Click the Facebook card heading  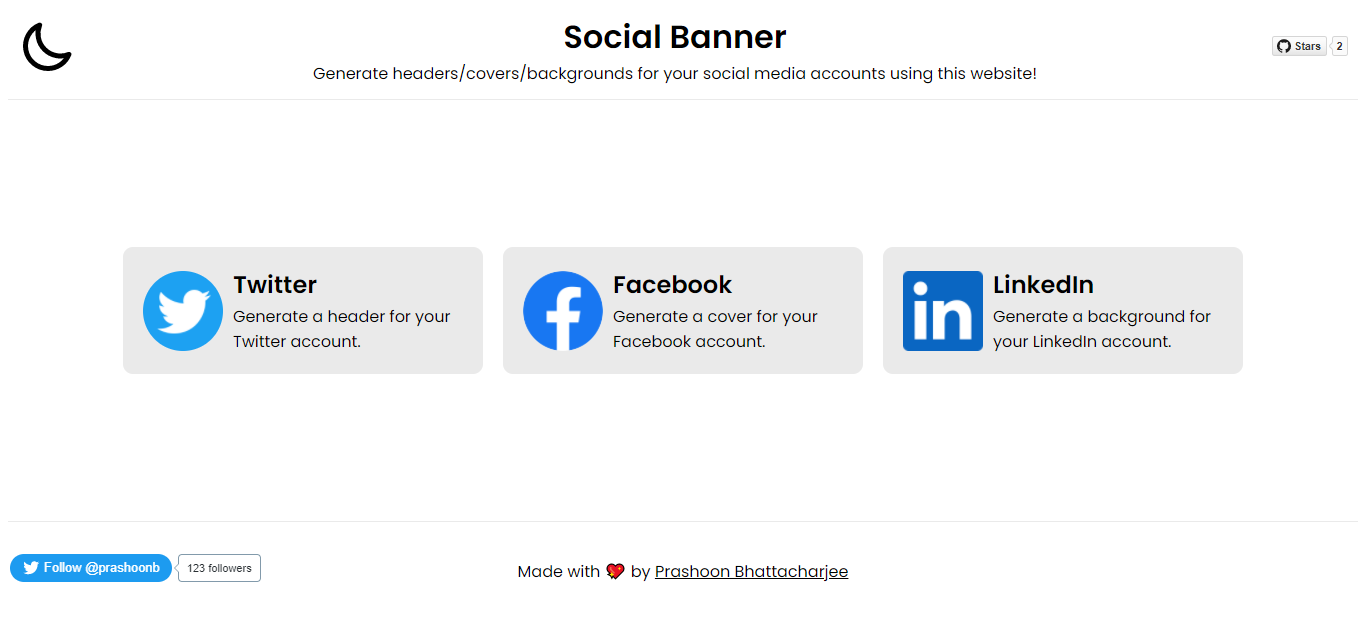(672, 284)
